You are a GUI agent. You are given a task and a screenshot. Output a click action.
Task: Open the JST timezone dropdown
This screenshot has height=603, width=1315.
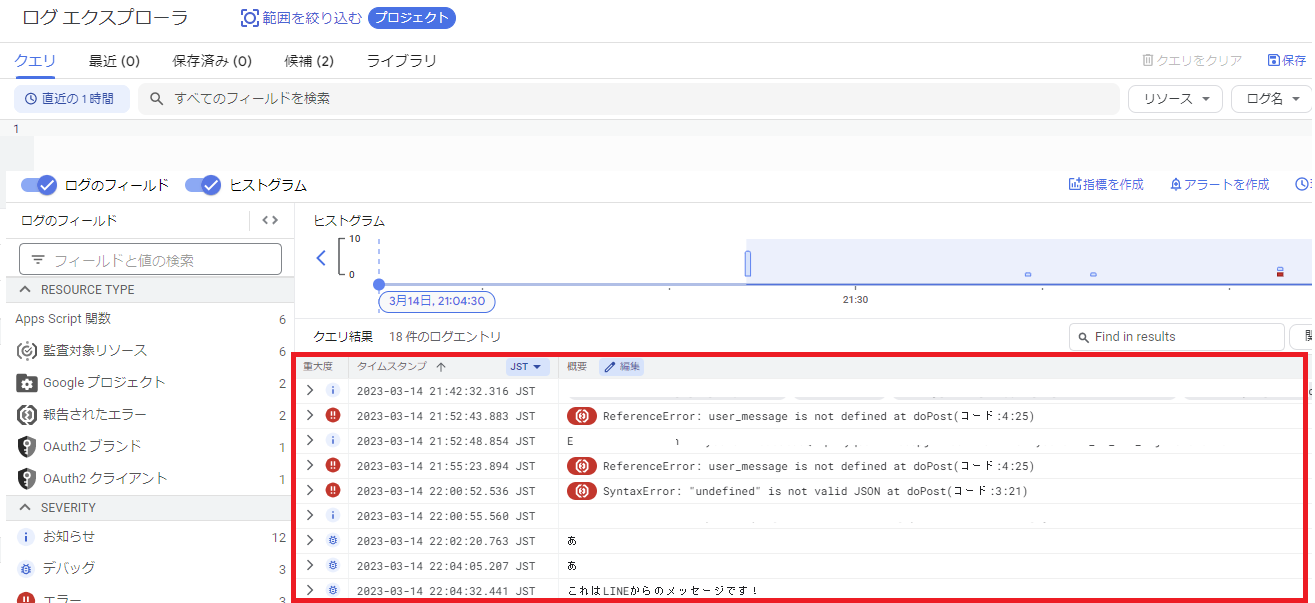click(527, 366)
